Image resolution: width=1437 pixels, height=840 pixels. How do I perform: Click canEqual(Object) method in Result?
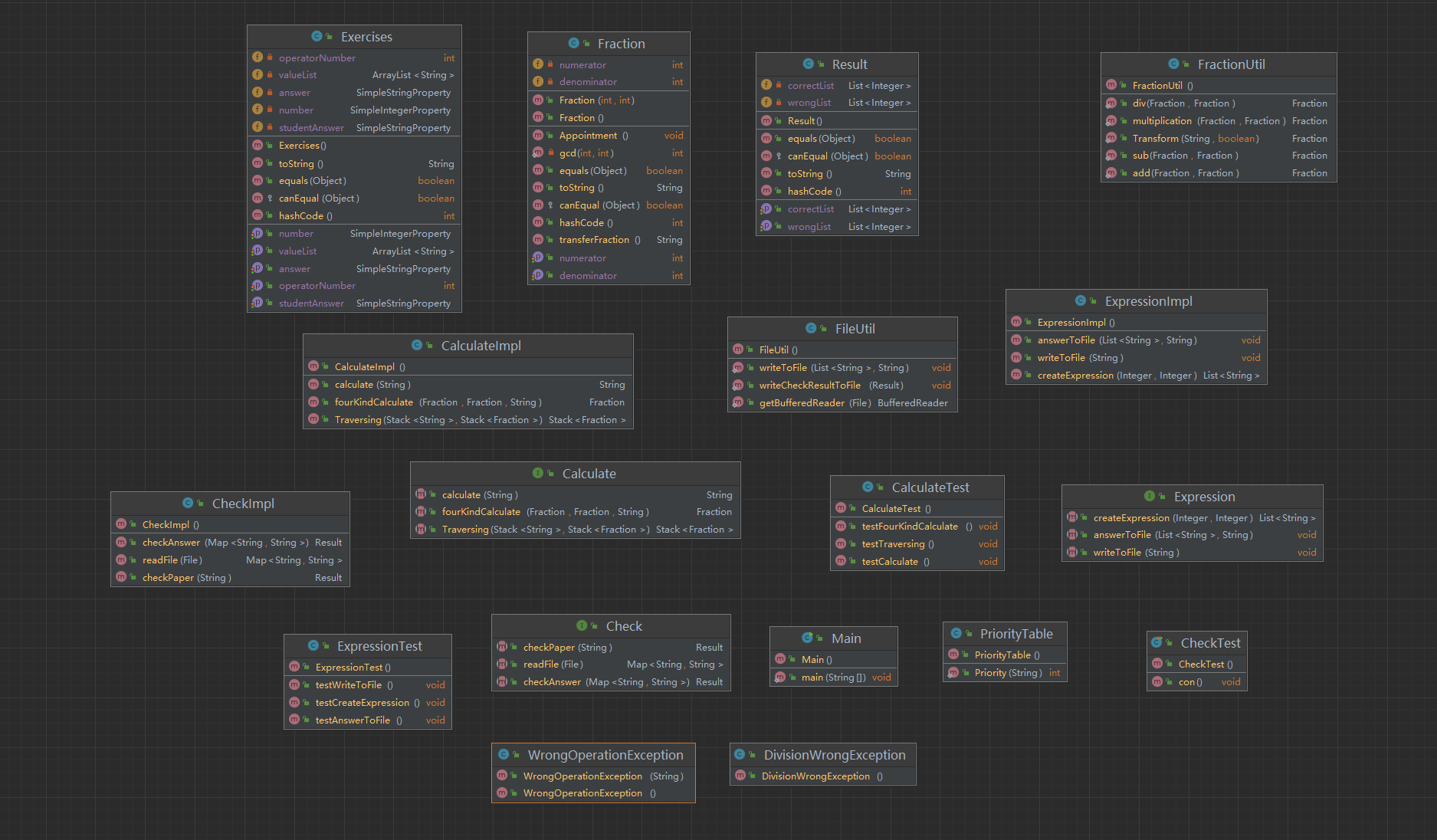(837, 156)
